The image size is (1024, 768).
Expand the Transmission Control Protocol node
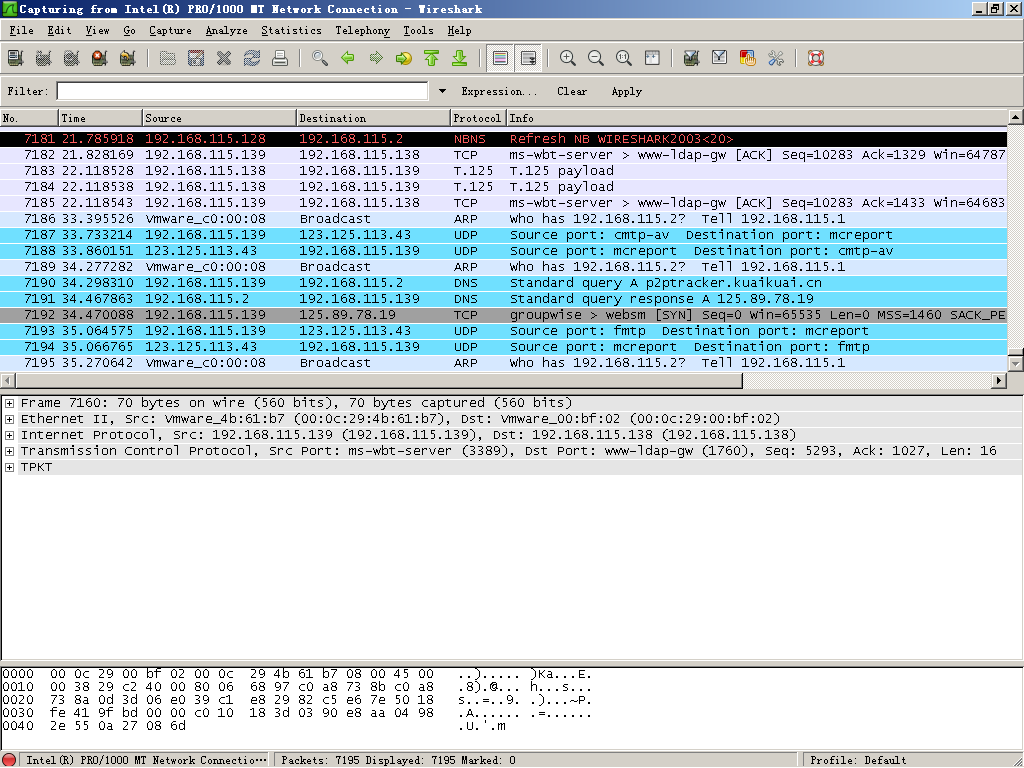(9, 451)
